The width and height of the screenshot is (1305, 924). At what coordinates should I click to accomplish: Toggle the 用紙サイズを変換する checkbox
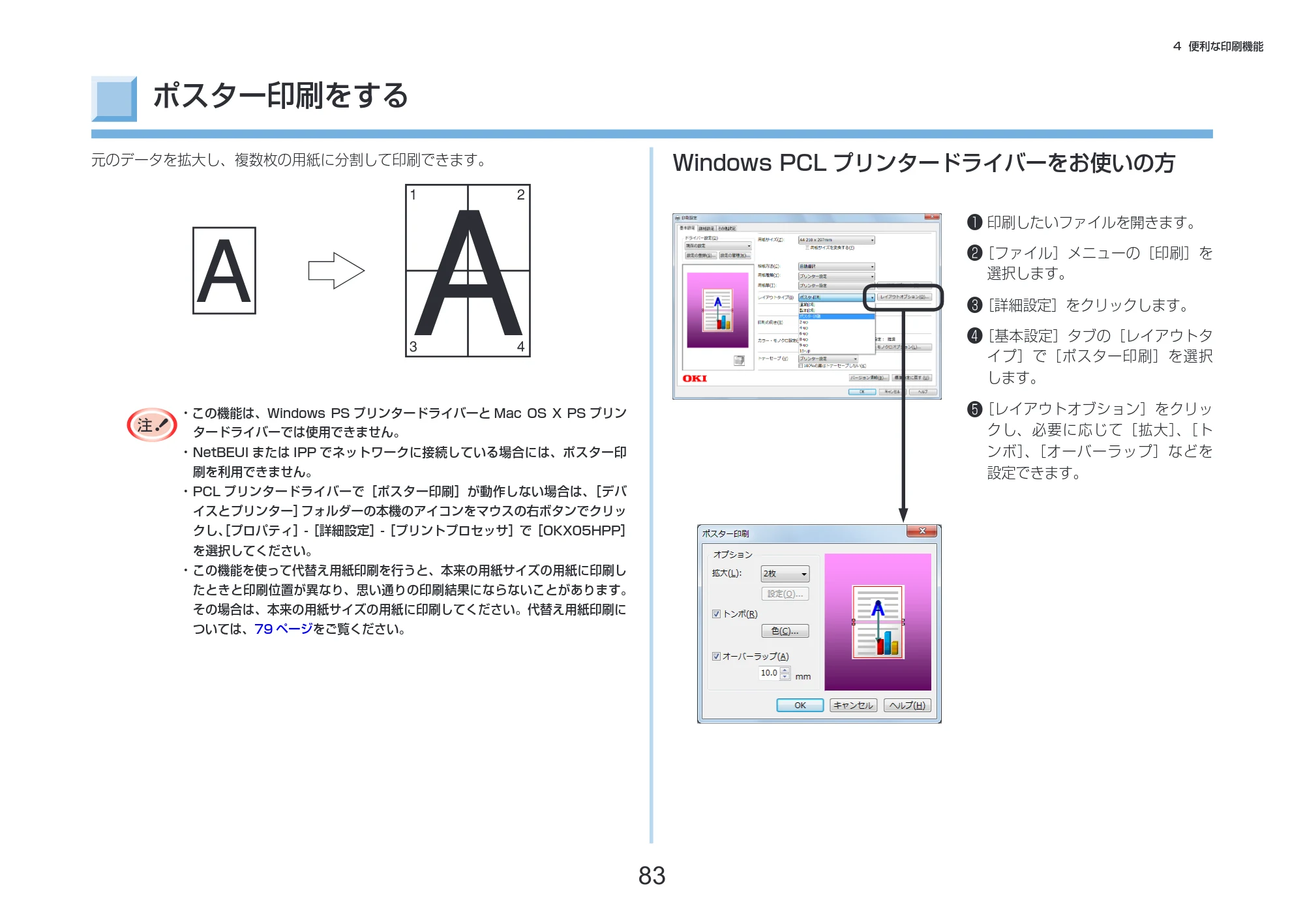[807, 248]
